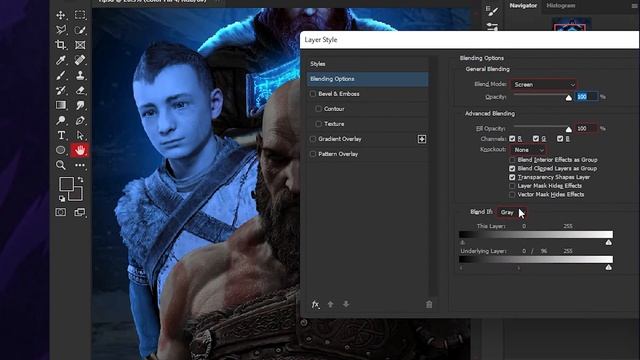This screenshot has width=640, height=360.
Task: Select the Zoom magnifier tool
Action: coord(61,165)
